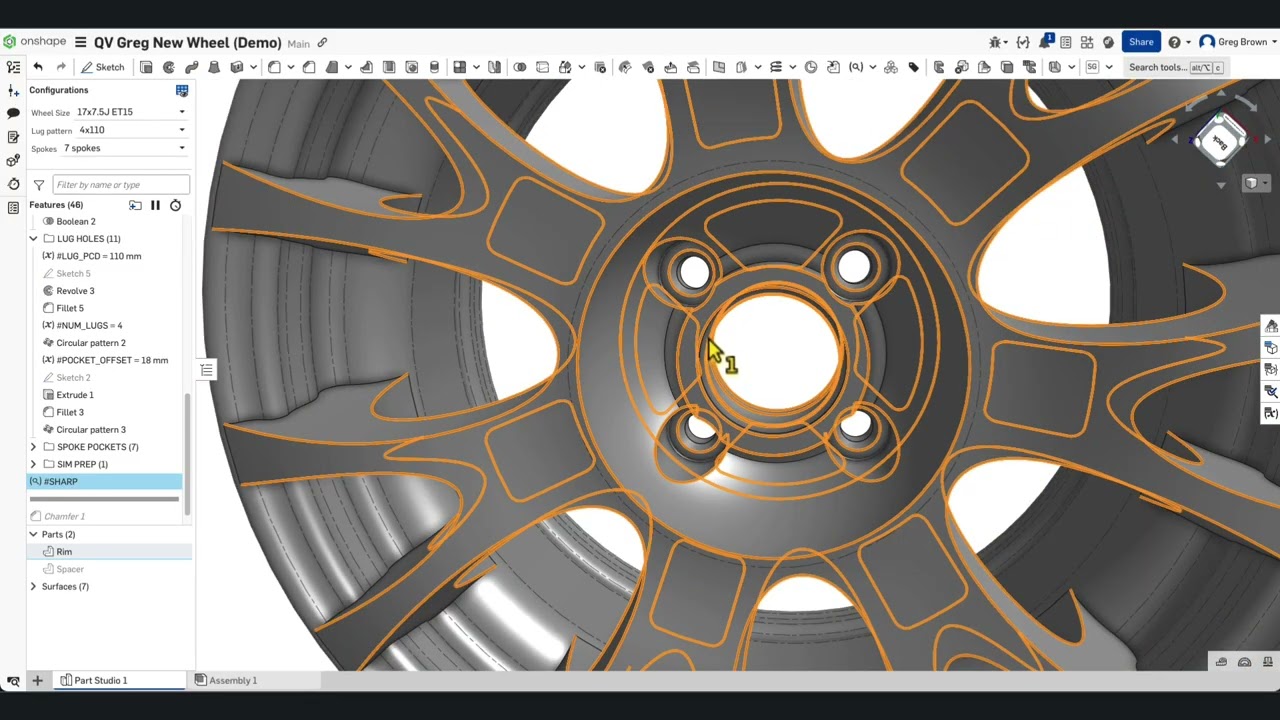Open the comments panel icon
Viewport: 1280px width, 720px height.
13,114
